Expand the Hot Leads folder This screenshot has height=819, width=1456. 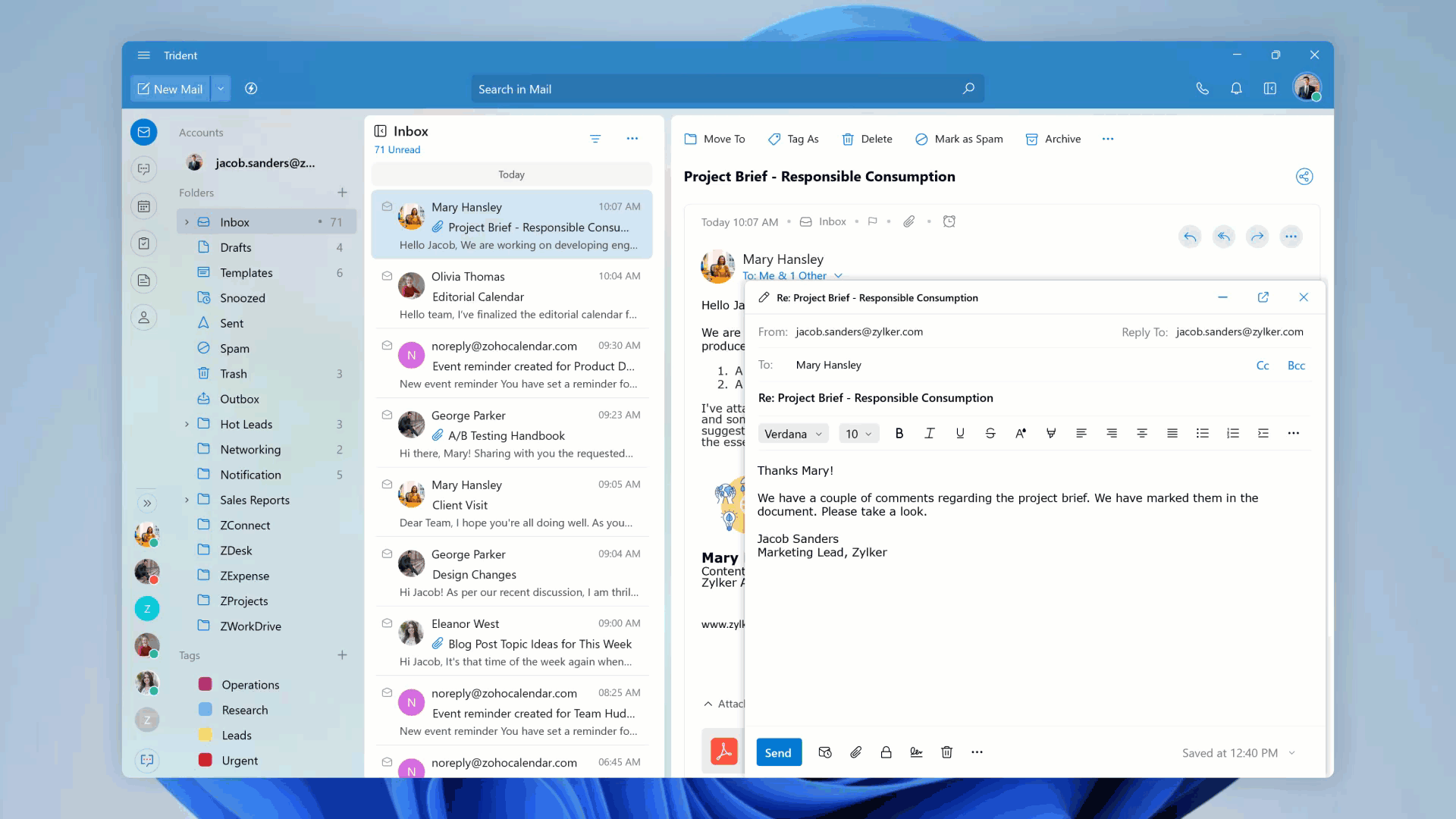(x=187, y=425)
